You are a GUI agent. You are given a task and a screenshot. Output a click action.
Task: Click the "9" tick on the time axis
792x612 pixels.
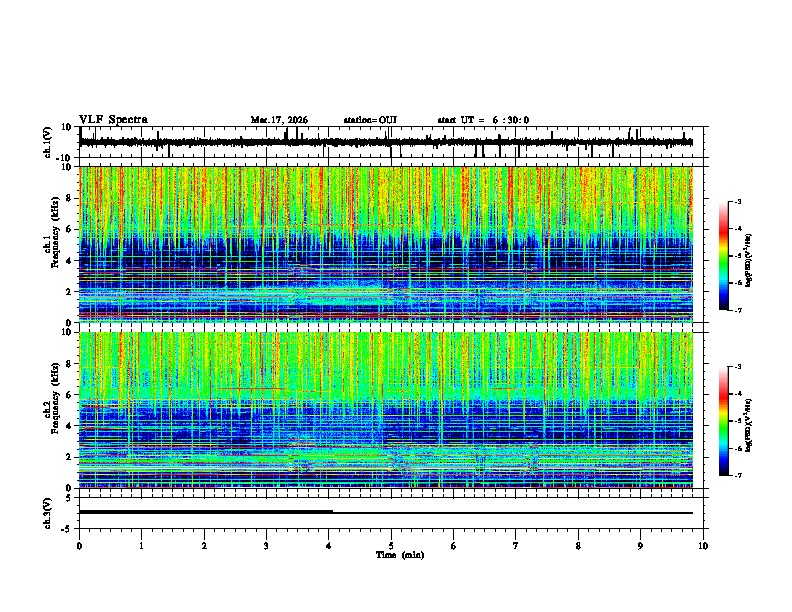[x=640, y=546]
